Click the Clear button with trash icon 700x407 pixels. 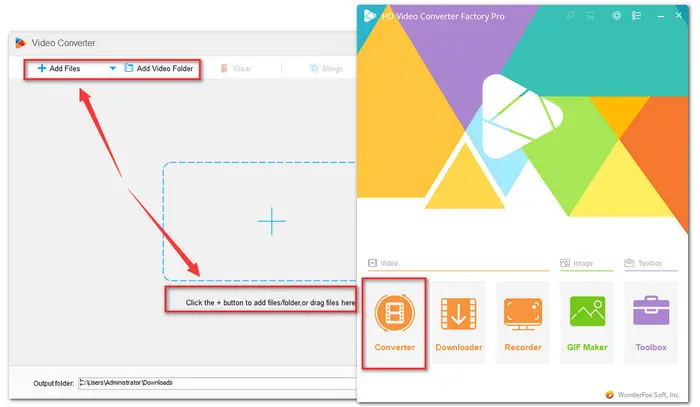[x=236, y=68]
